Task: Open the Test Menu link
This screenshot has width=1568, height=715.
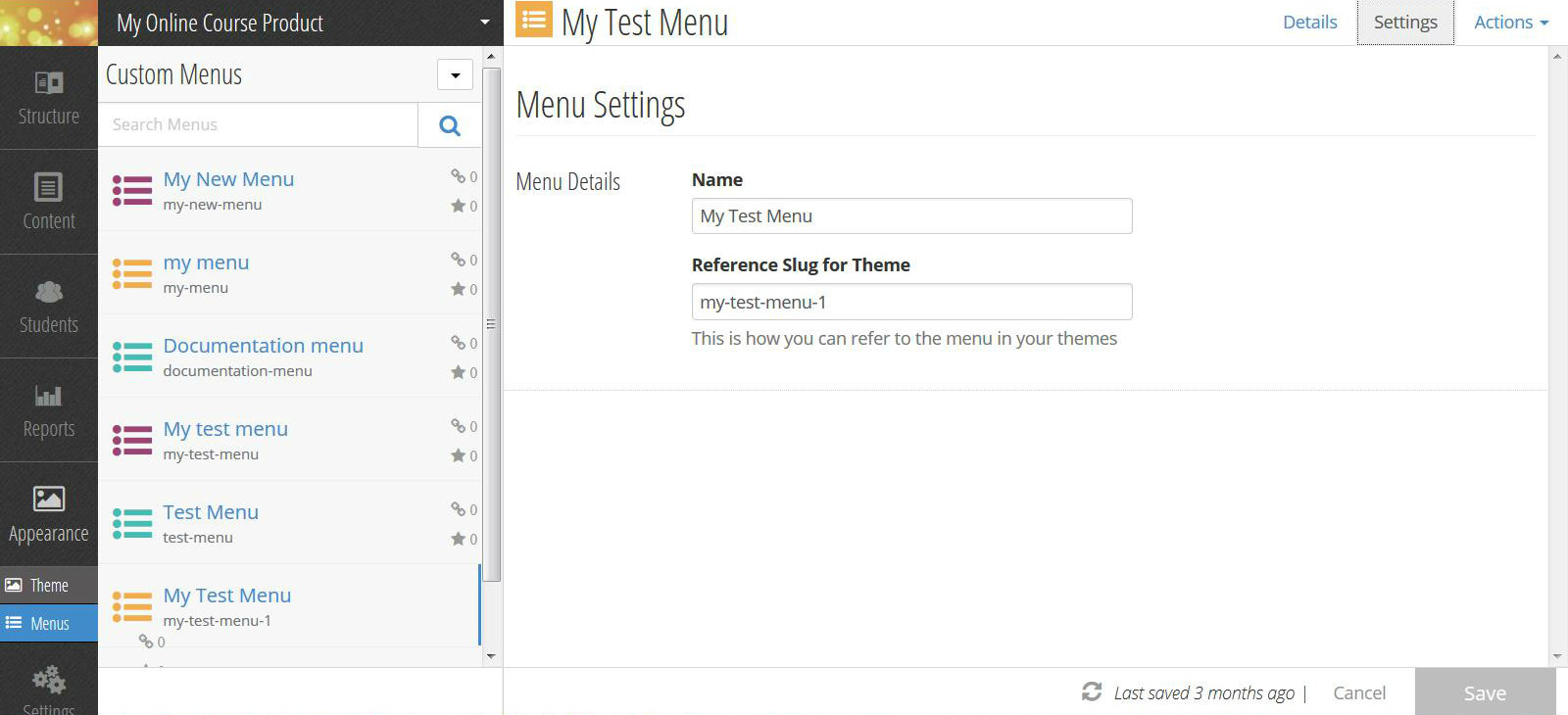Action: (211, 512)
